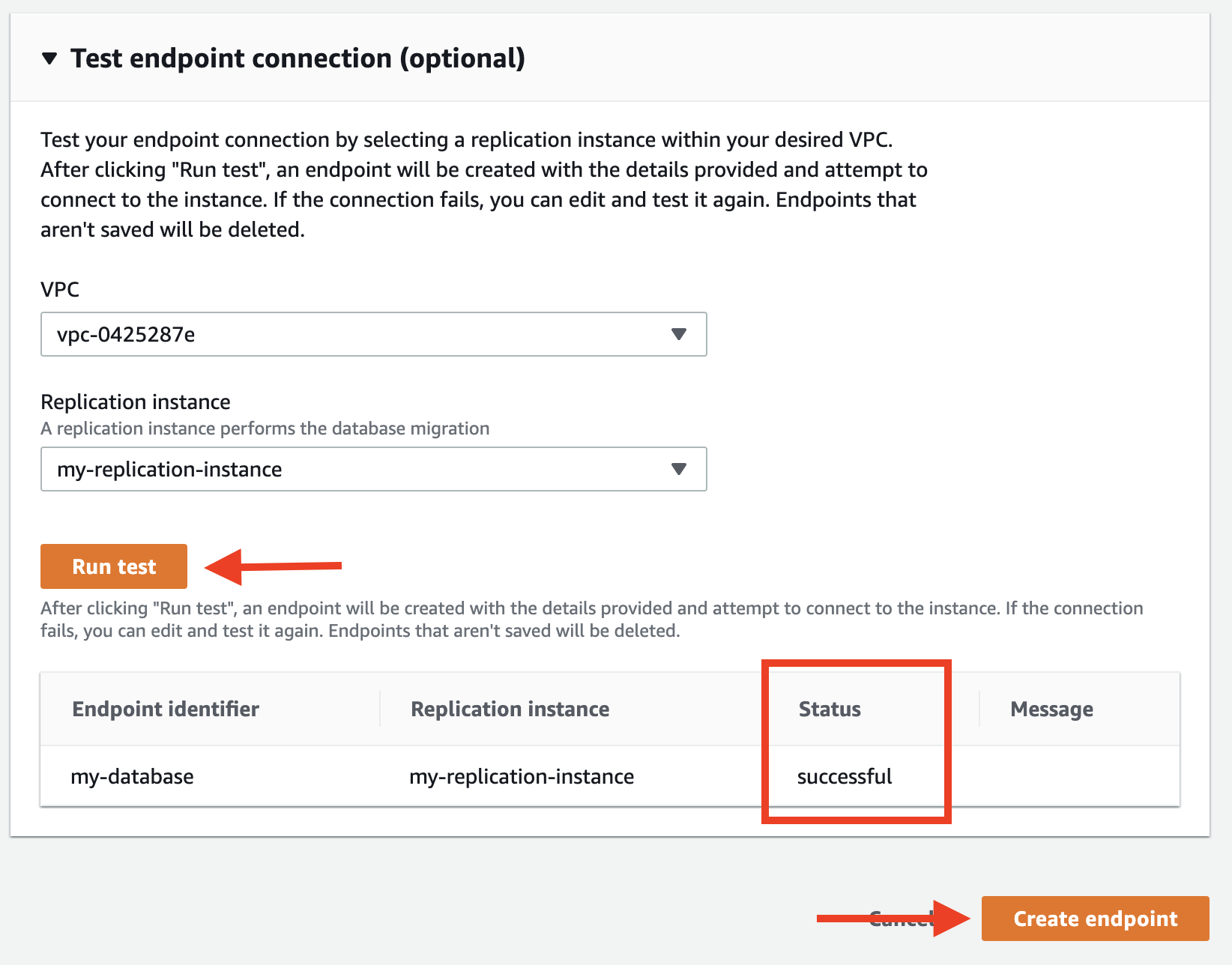This screenshot has height=965, width=1232.
Task: Click the Replication instance dropdown arrow icon
Action: click(679, 469)
